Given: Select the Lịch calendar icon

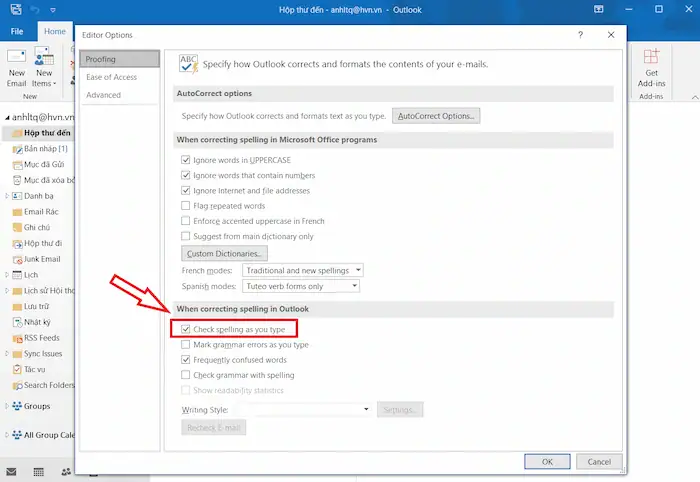Looking at the screenshot, I should point(17,275).
